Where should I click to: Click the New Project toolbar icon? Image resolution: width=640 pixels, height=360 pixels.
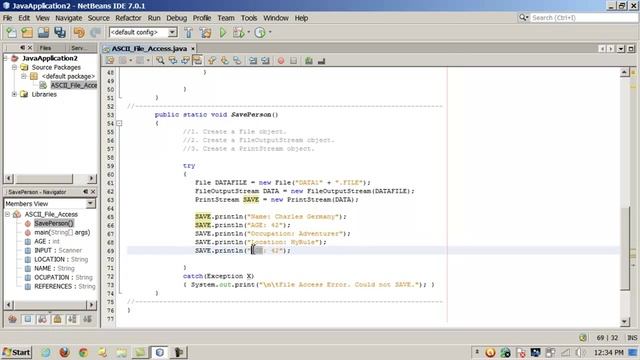tap(27, 32)
